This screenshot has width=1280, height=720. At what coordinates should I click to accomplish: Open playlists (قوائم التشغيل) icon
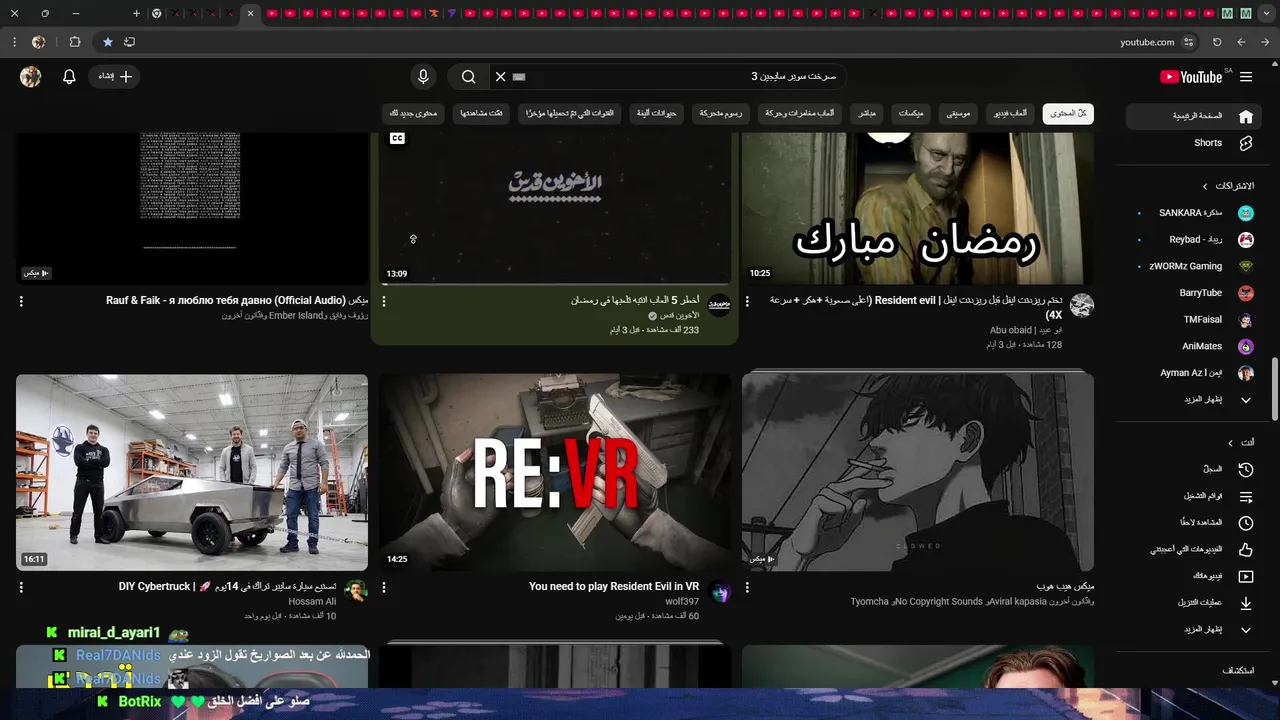point(1246,496)
